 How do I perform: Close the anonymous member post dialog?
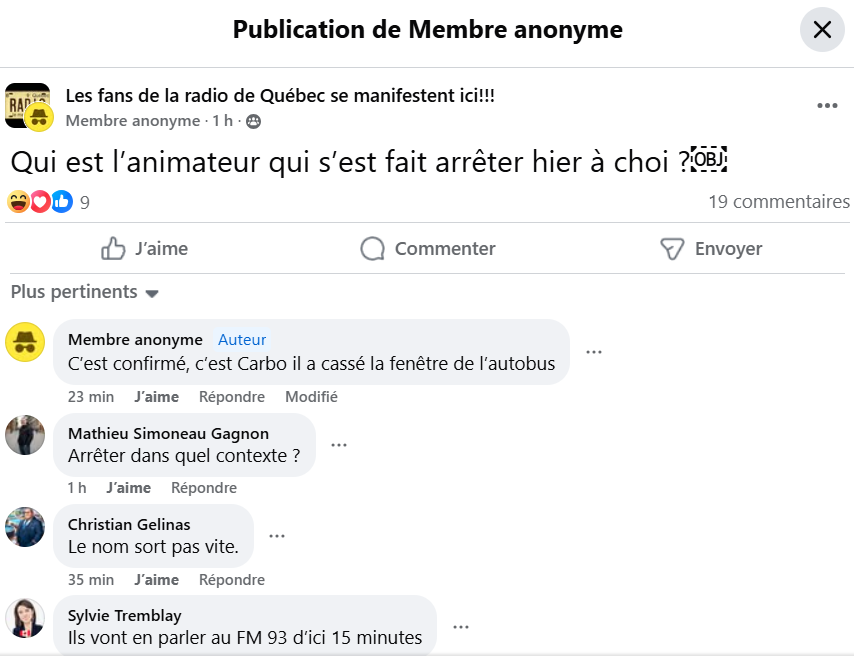(x=822, y=30)
